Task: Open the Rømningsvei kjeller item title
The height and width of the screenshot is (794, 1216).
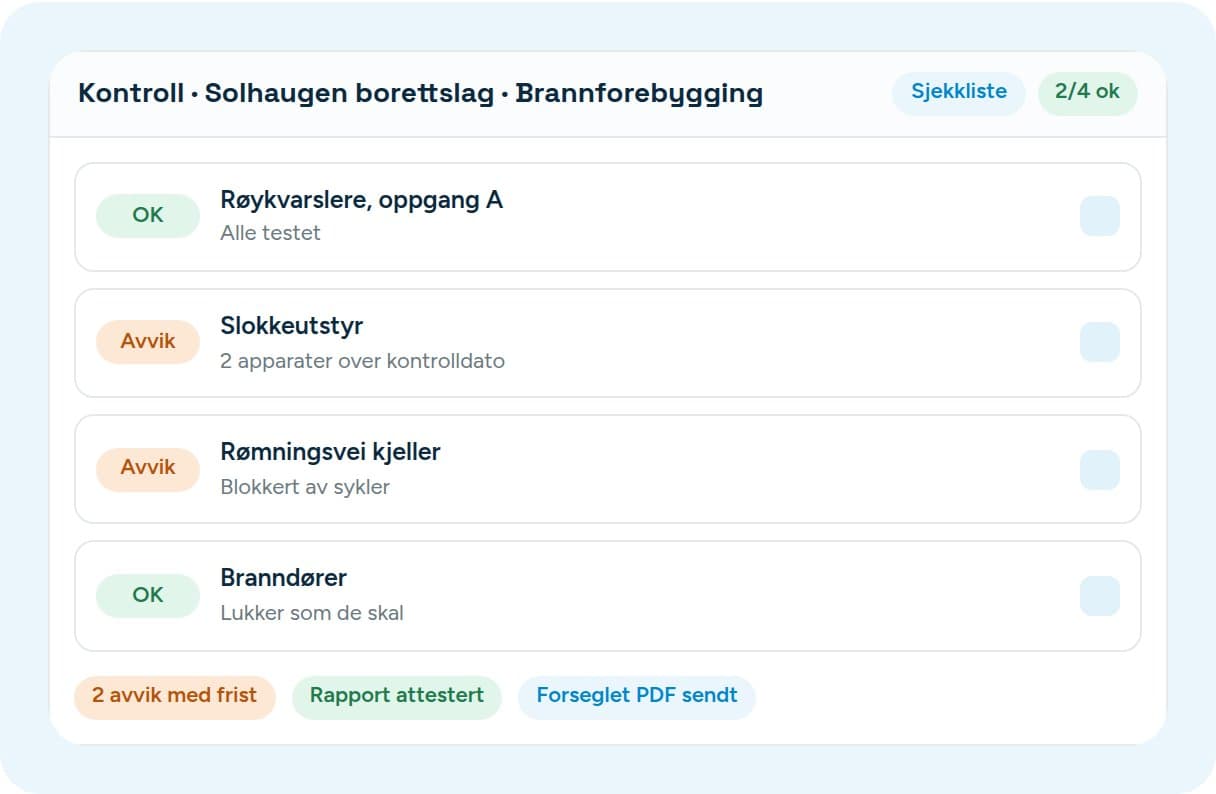Action: coord(330,452)
